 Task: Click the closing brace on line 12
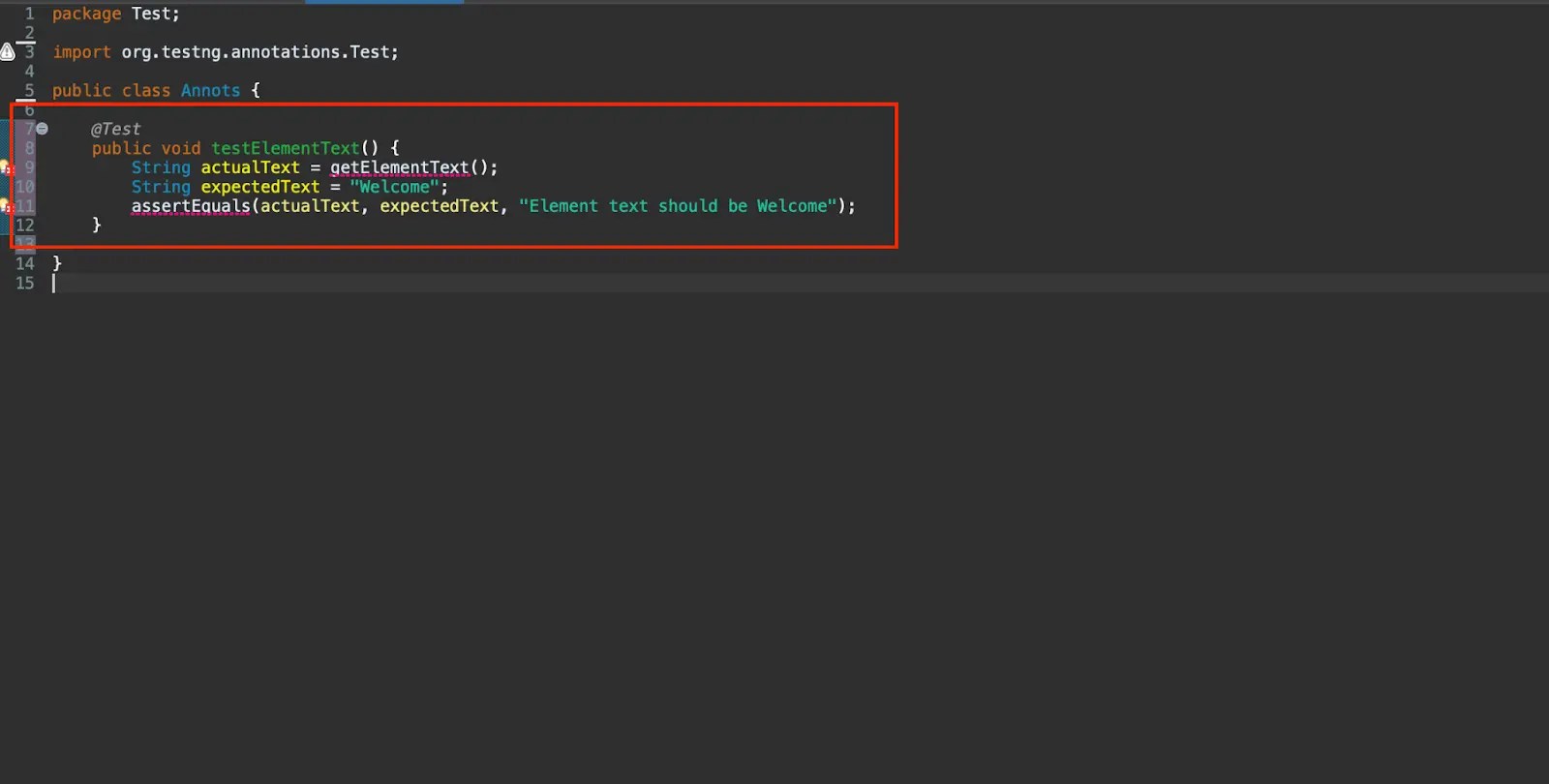97,225
